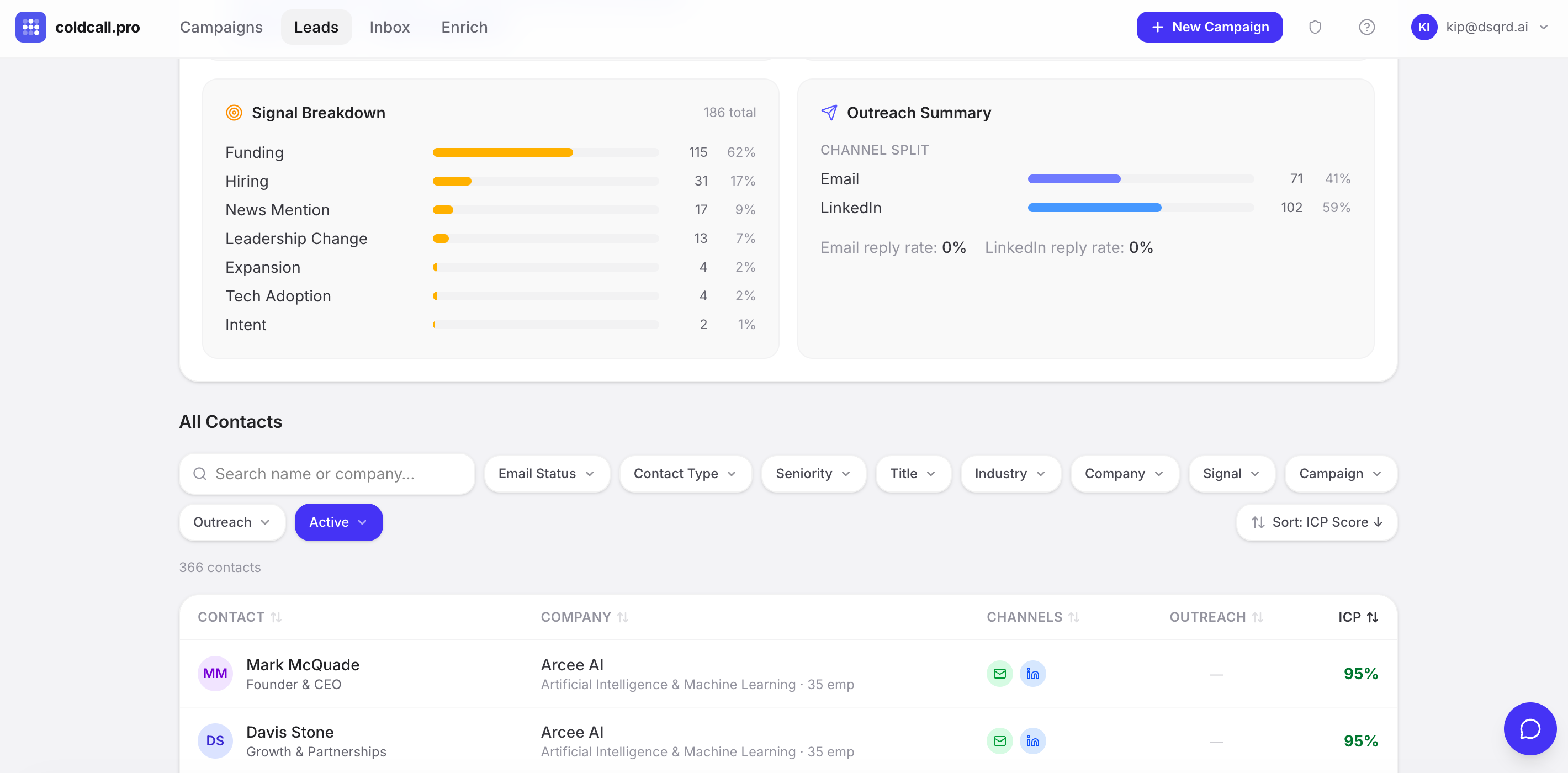This screenshot has height=773, width=1568.
Task: Open the help question mark icon
Action: click(1366, 27)
